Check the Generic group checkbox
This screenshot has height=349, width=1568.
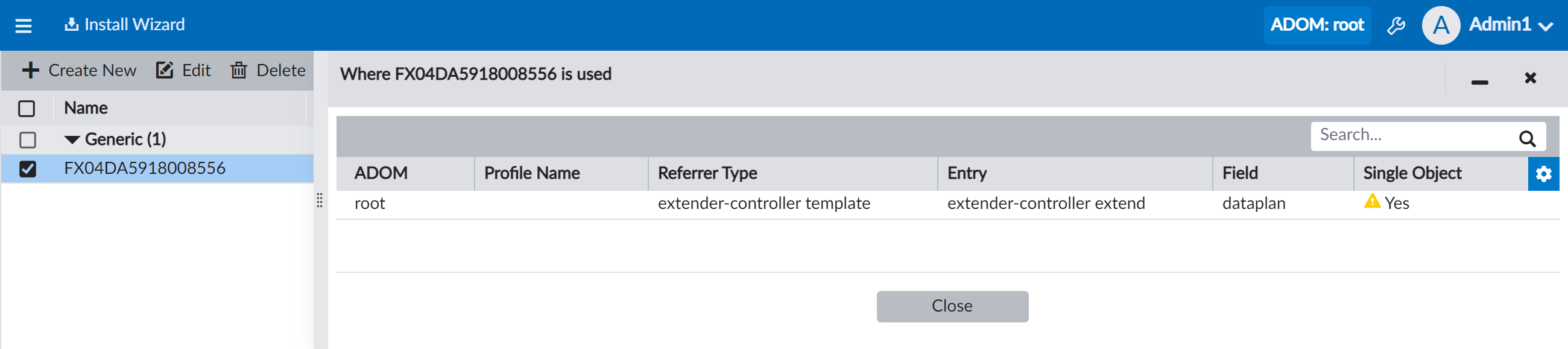pyautogui.click(x=27, y=140)
